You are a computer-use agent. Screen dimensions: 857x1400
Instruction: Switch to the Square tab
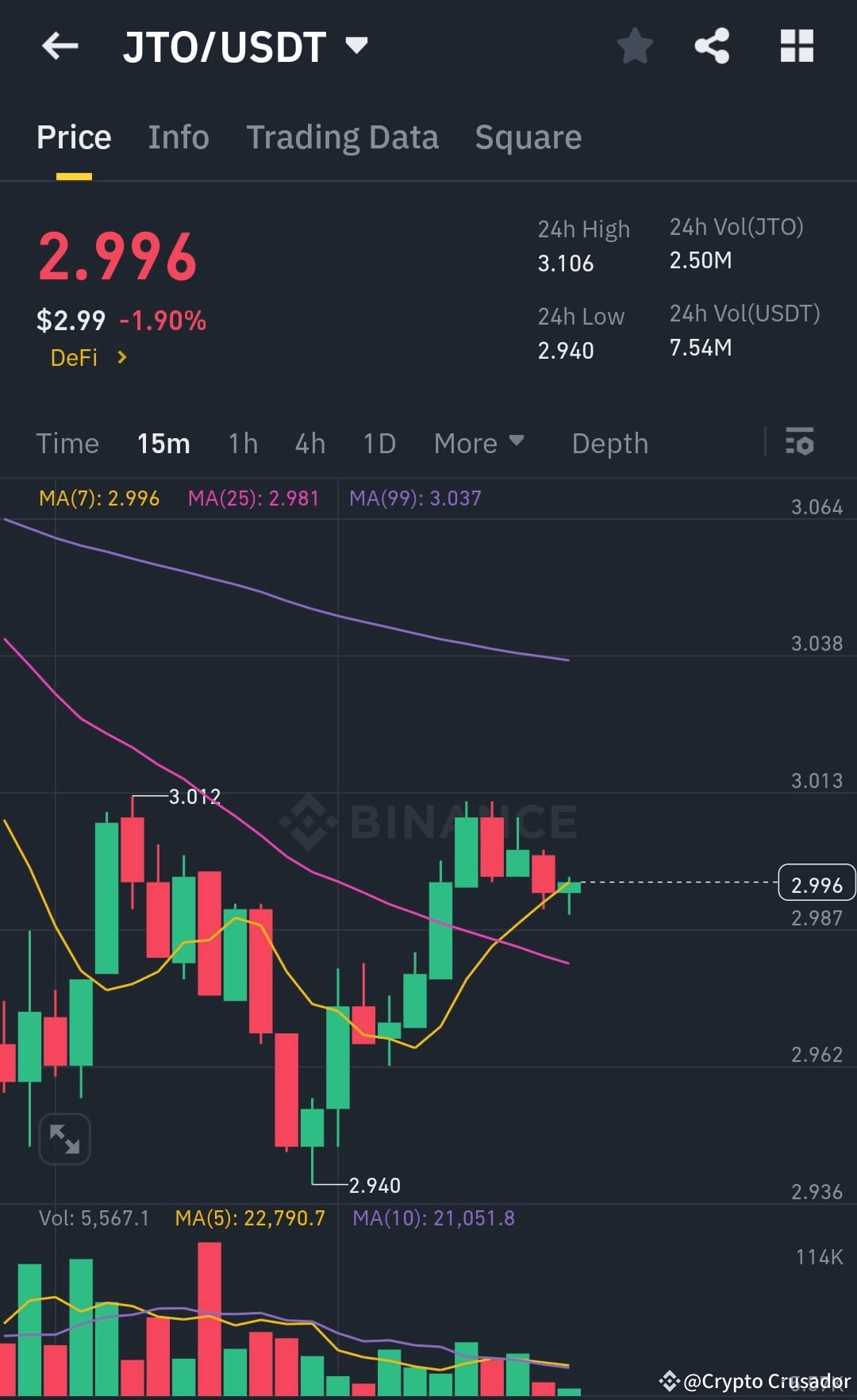[x=528, y=137]
